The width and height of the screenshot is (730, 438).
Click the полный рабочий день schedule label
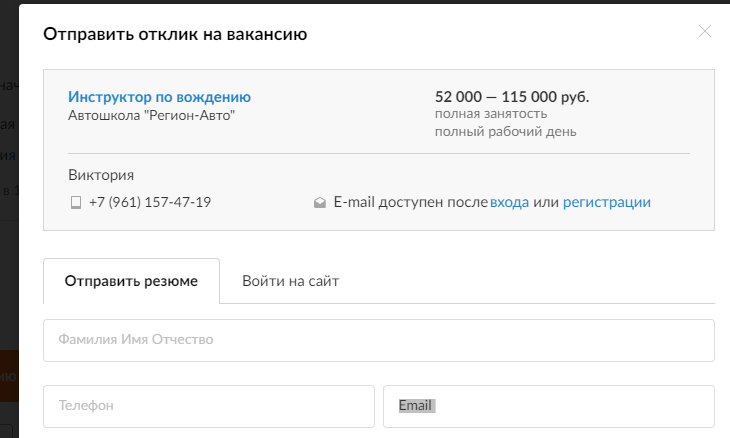point(505,132)
